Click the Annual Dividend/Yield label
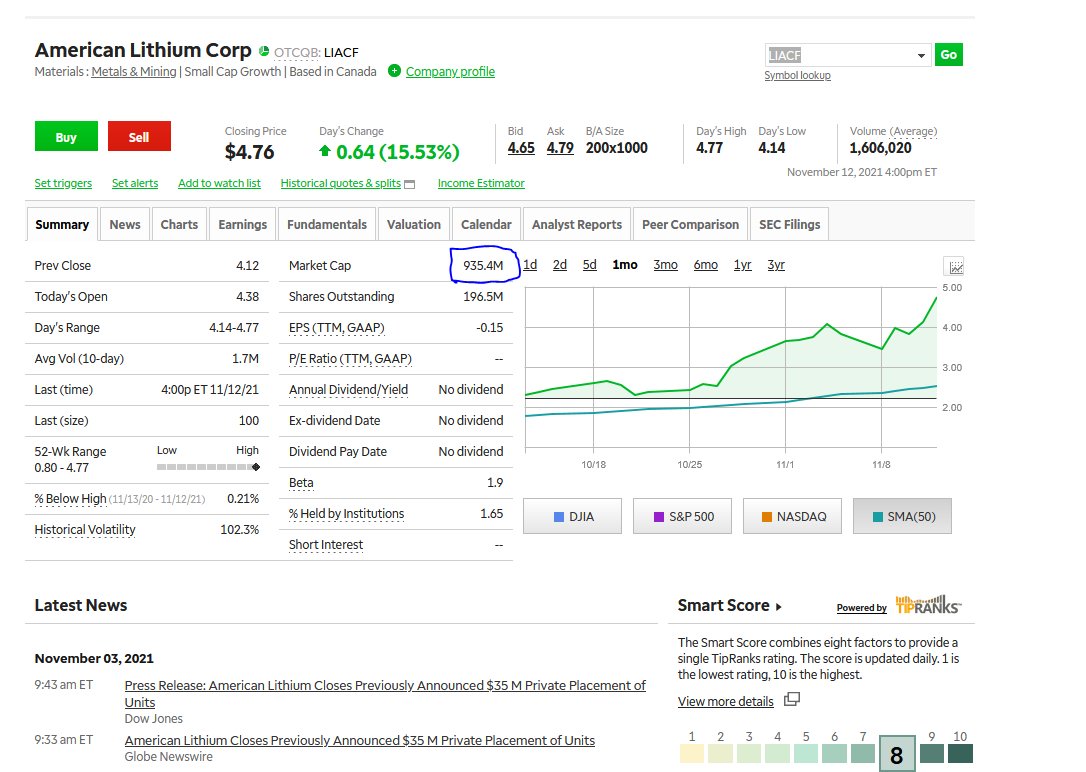1086x772 pixels. (x=348, y=390)
